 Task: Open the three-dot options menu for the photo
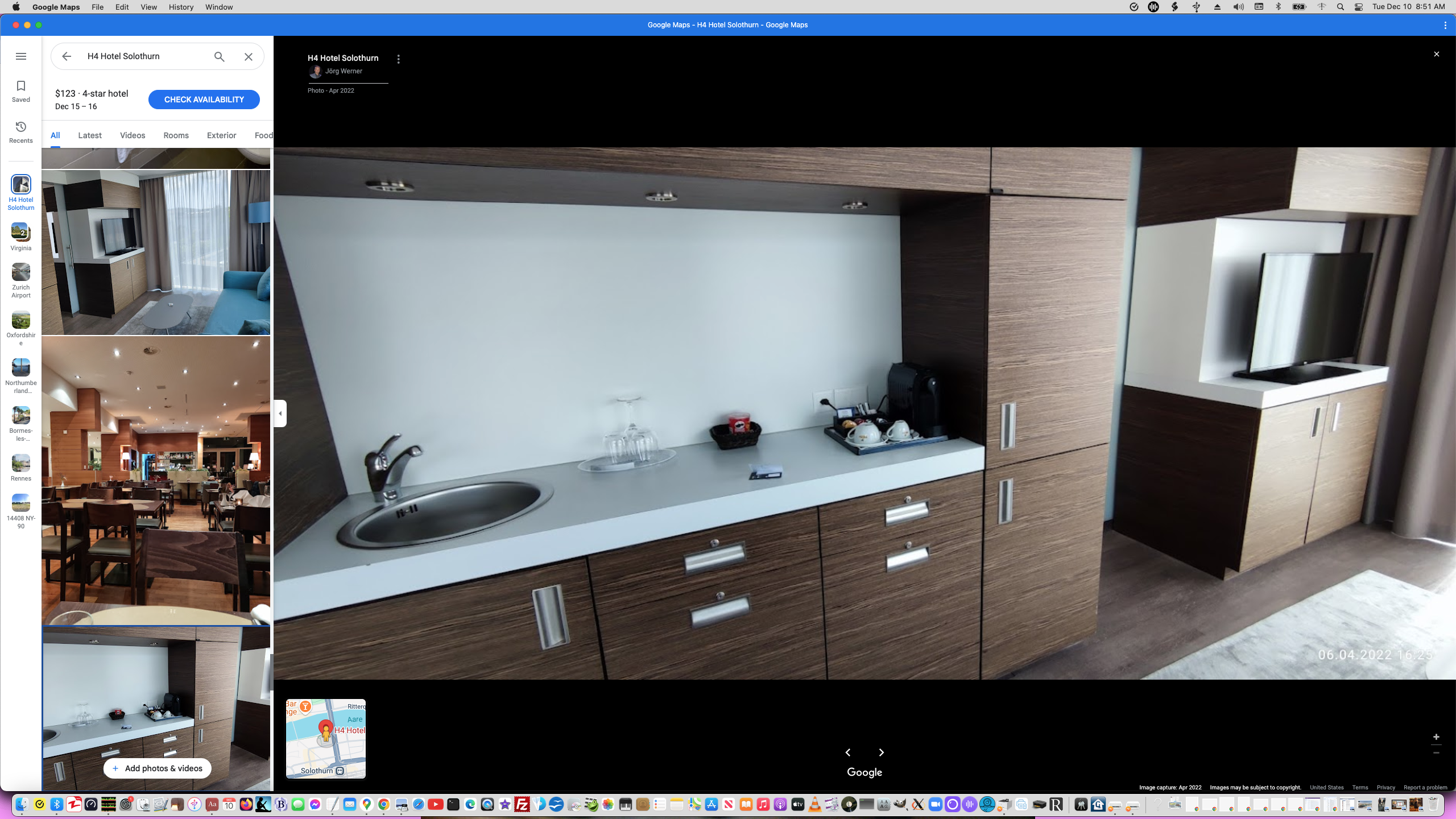point(398,59)
